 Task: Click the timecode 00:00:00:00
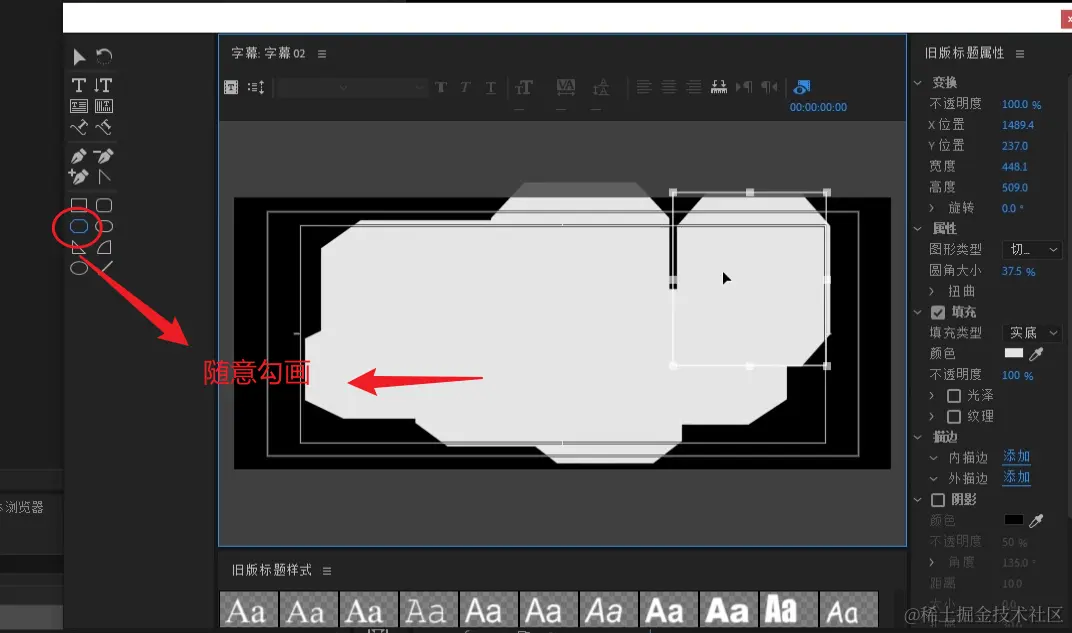818,107
